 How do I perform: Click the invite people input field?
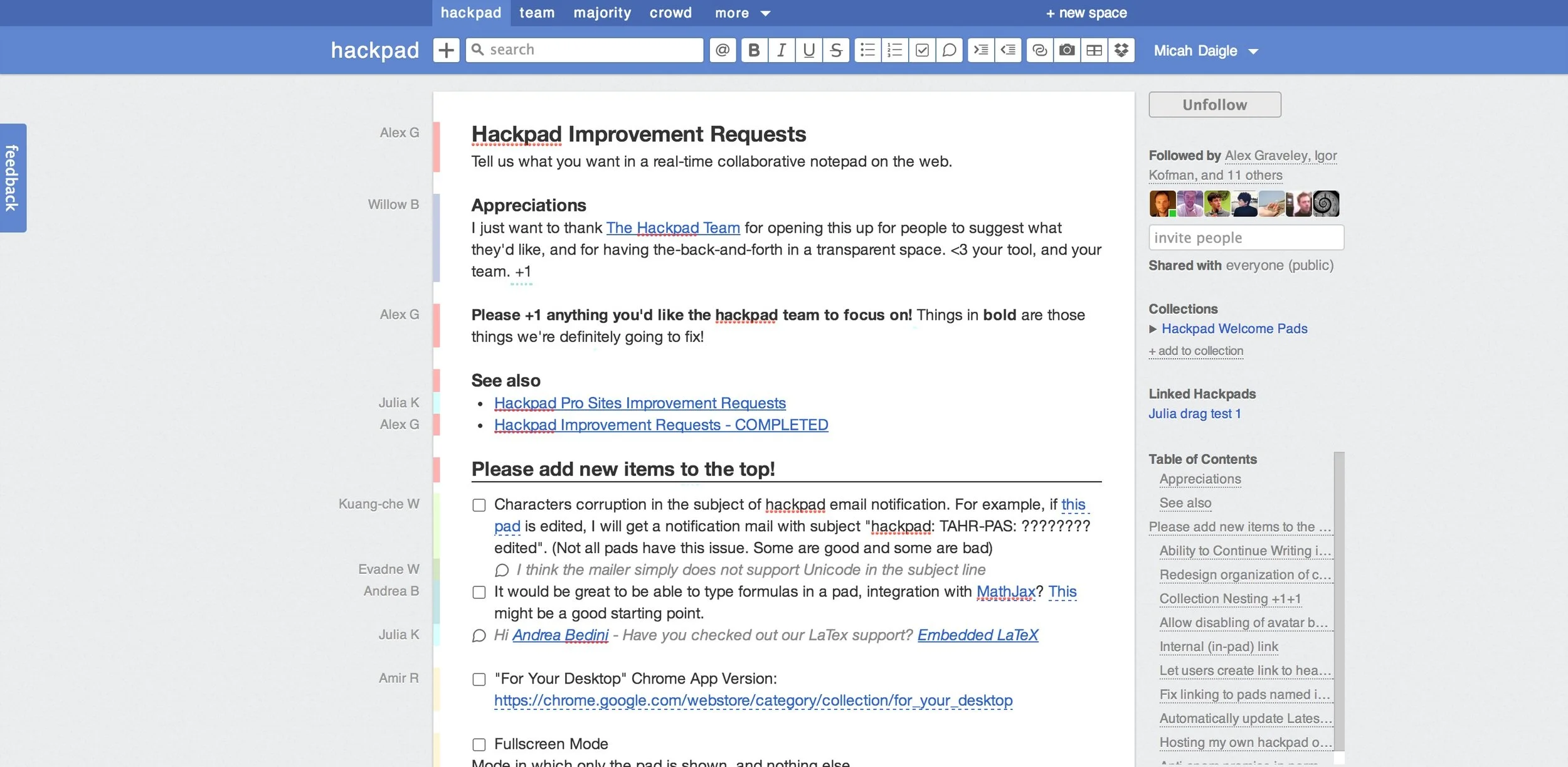1246,238
